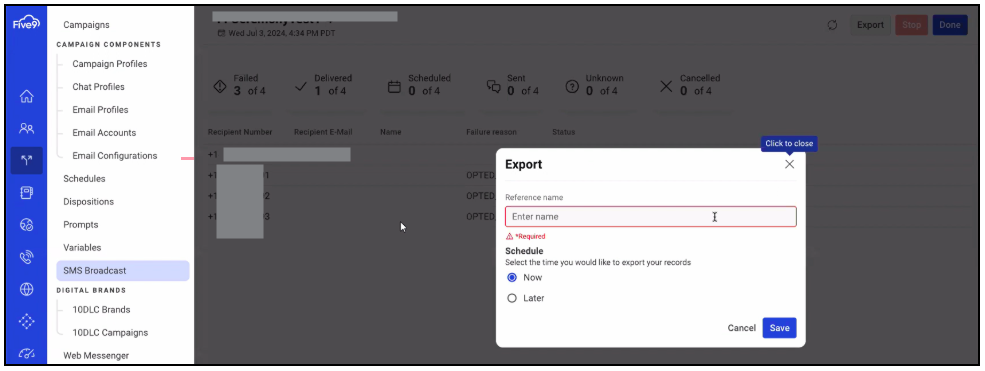Open Dispositions in the sidebar
The height and width of the screenshot is (371, 985).
click(x=89, y=202)
